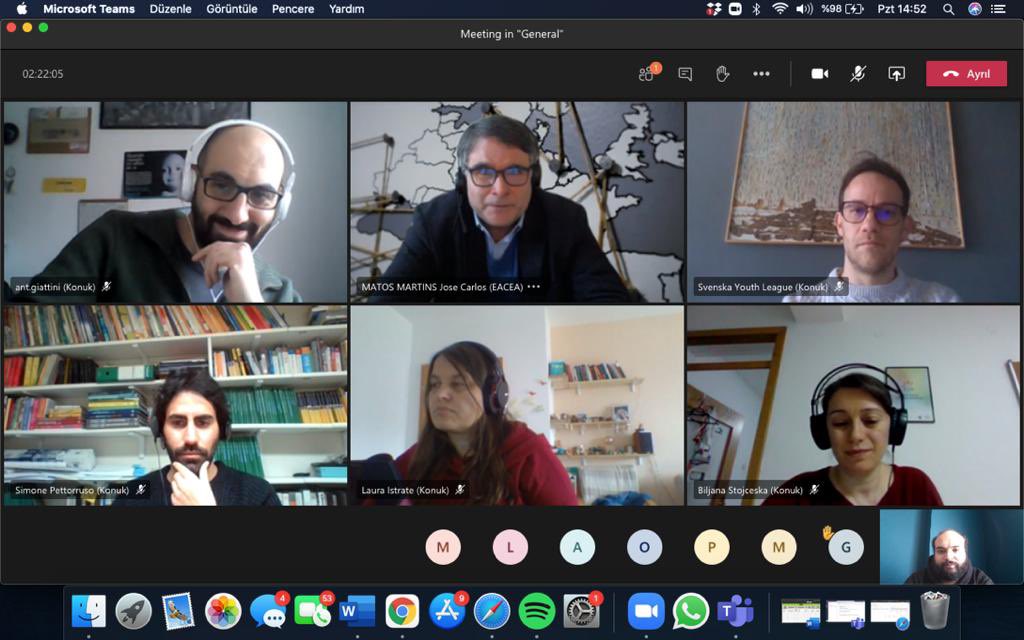Open FaceTime with 53 badge in Dock
The width and height of the screenshot is (1024, 640).
(313, 611)
